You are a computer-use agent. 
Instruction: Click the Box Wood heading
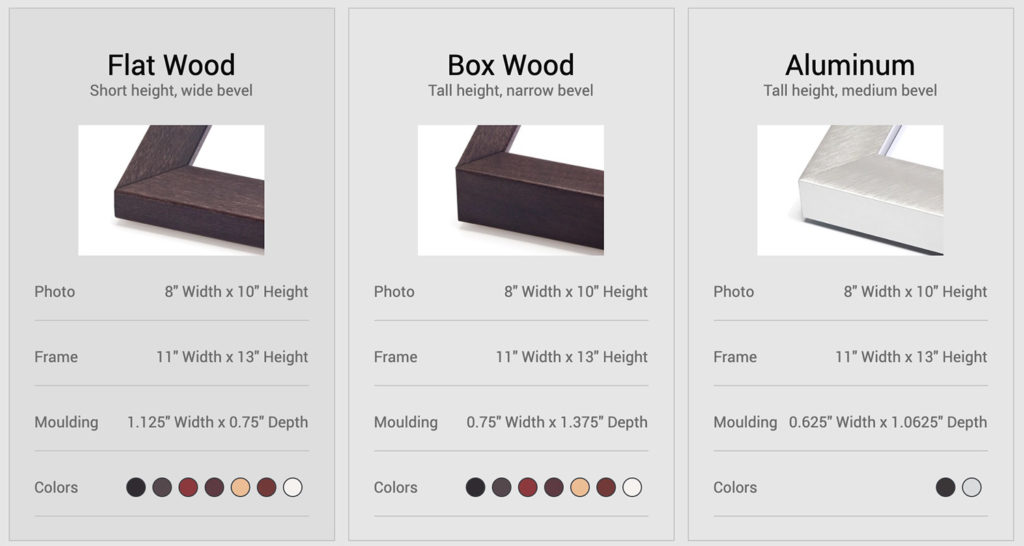[511, 65]
